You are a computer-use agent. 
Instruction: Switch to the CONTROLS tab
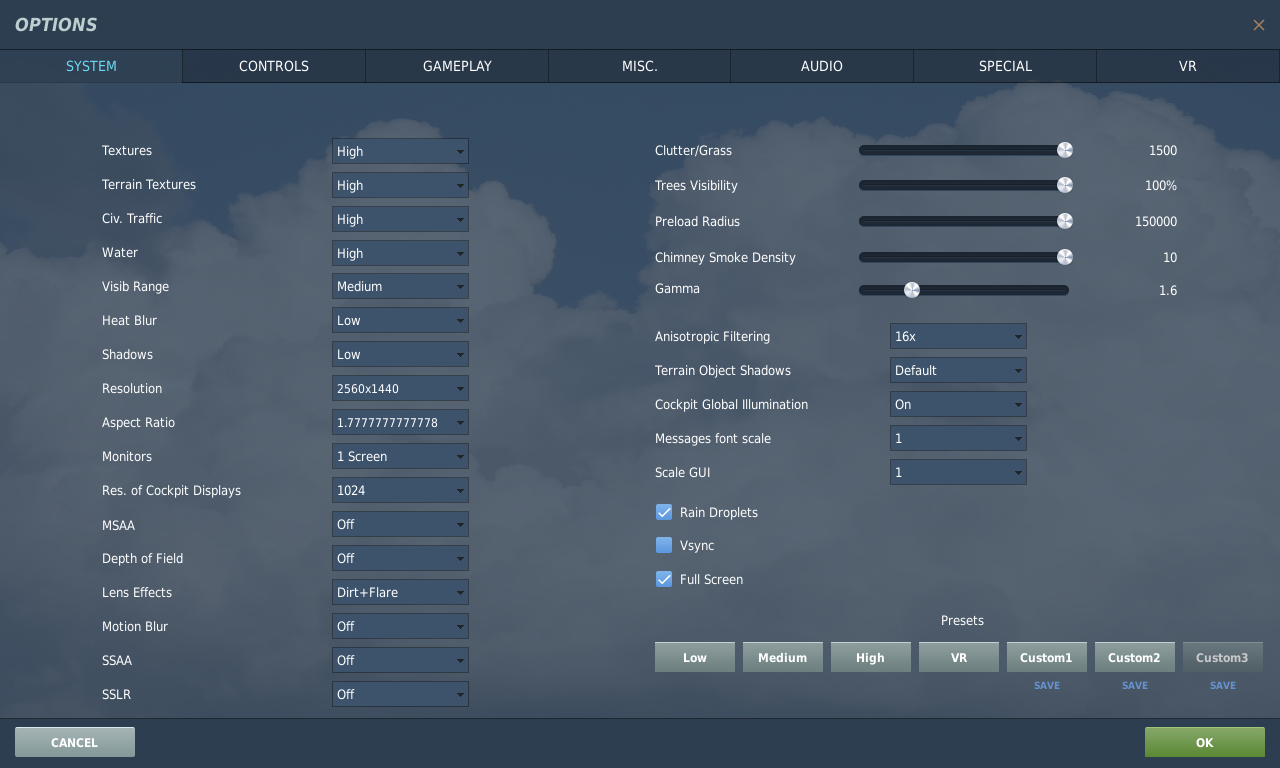click(x=274, y=66)
